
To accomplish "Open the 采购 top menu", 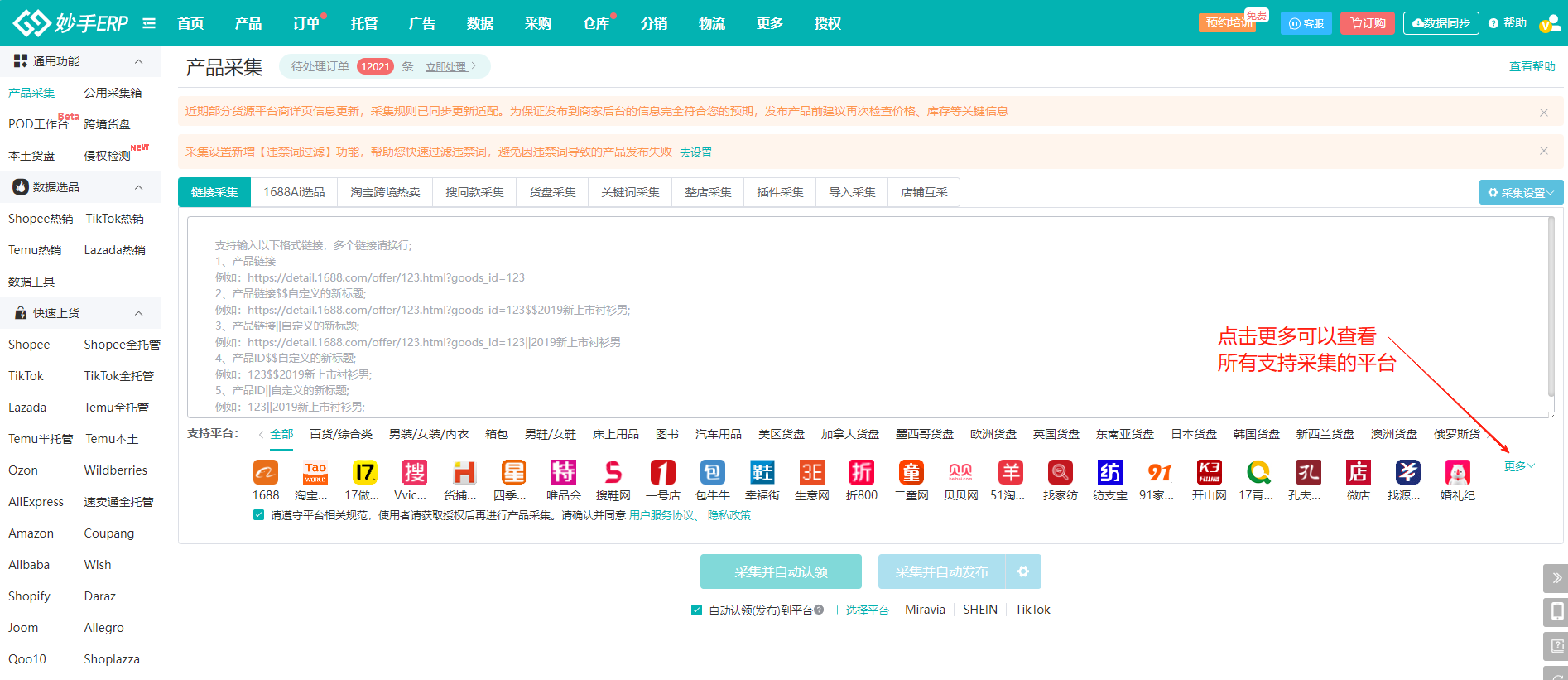I will (x=538, y=23).
